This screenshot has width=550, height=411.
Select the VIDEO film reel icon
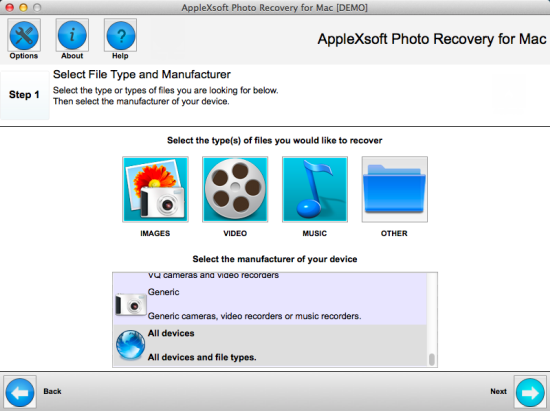[x=235, y=189]
